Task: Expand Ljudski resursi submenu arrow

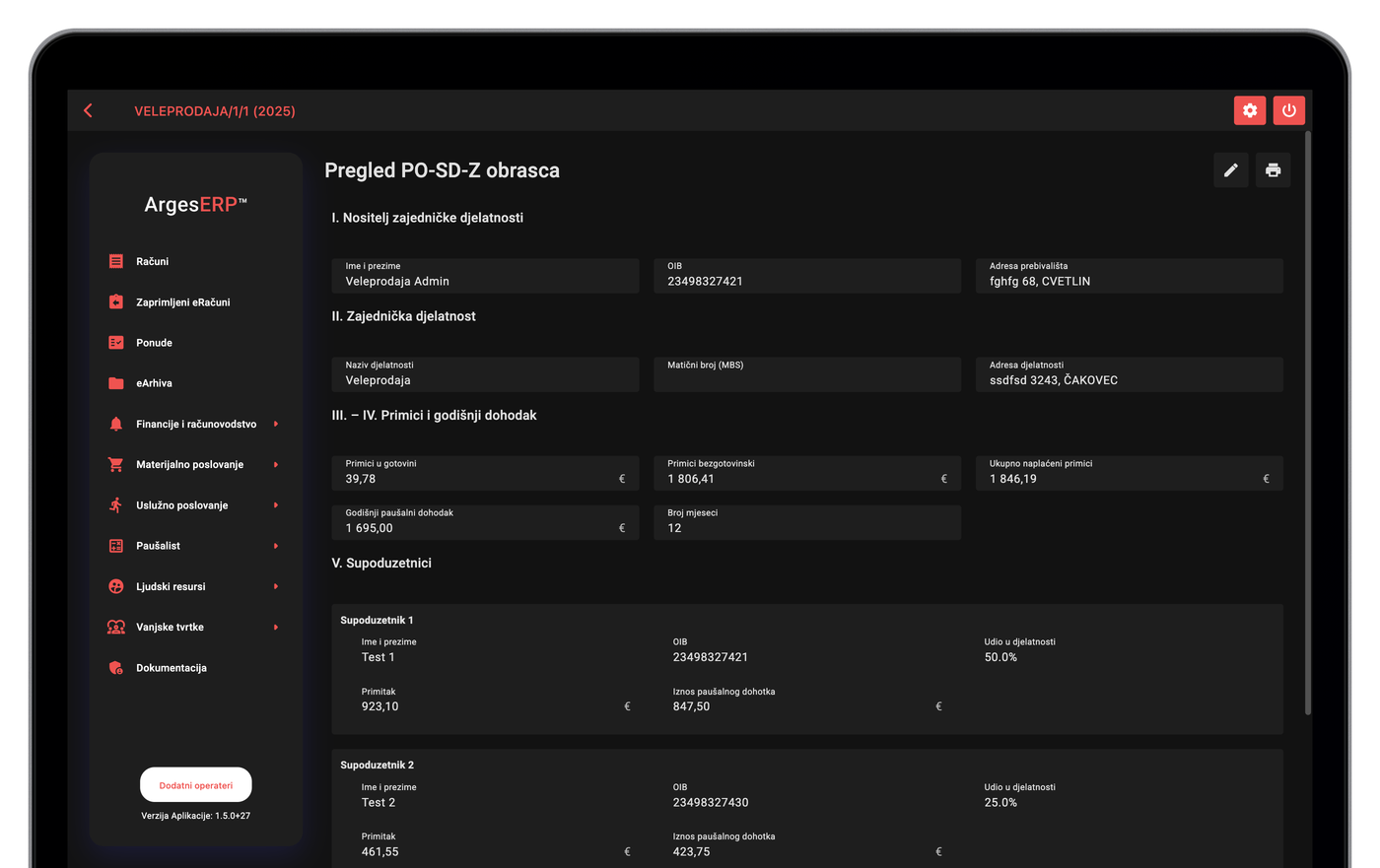Action: [276, 586]
